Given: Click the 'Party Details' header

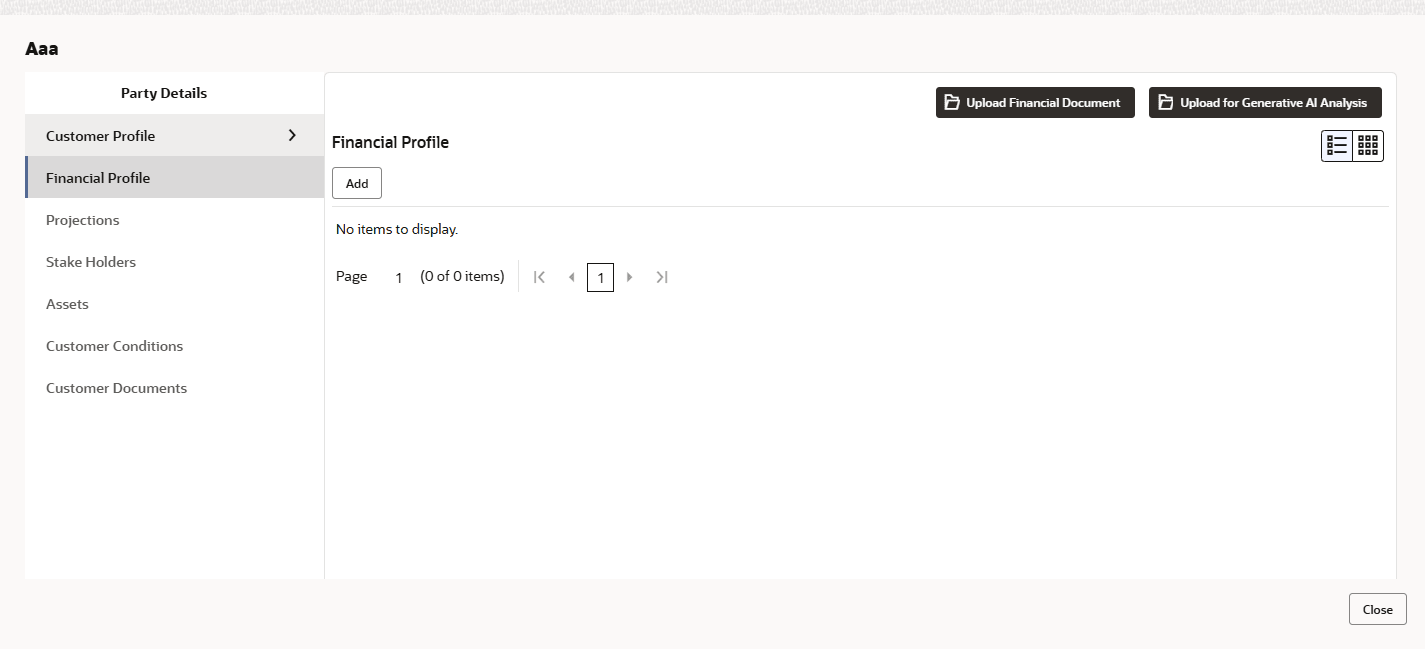Looking at the screenshot, I should tap(164, 93).
